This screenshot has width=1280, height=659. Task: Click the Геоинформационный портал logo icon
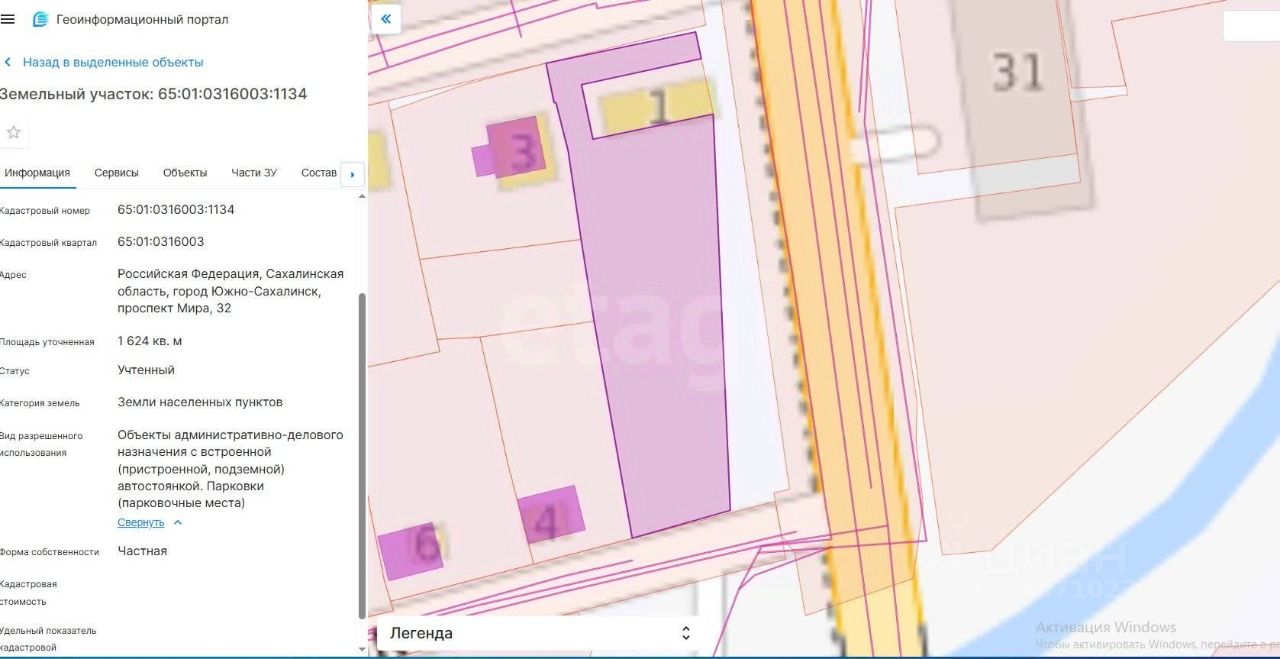click(x=40, y=19)
